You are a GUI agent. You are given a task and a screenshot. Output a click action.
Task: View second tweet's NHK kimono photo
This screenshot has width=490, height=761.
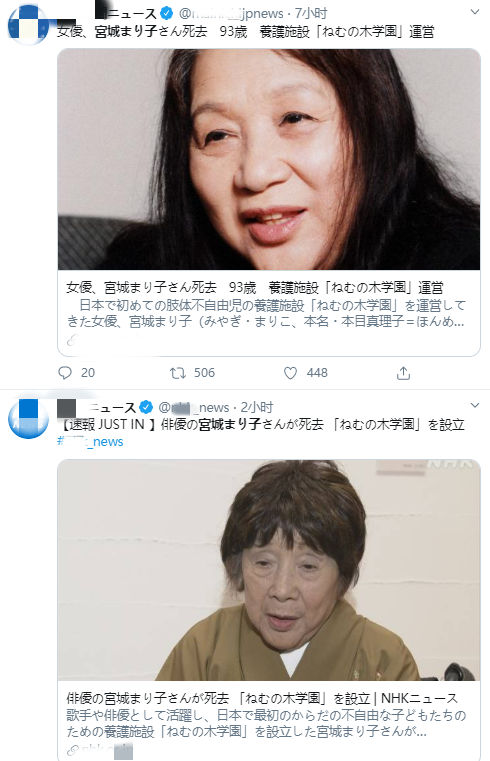(x=269, y=570)
